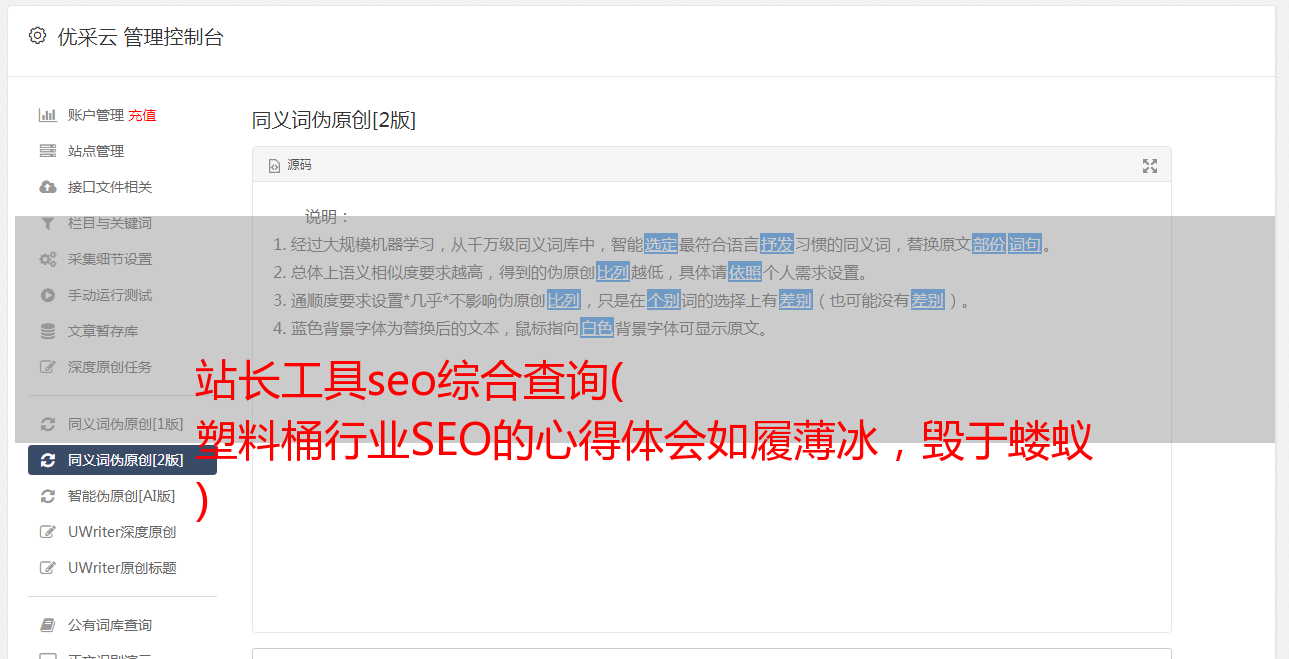The width and height of the screenshot is (1289, 659).
Task: Click the red 充值 recharge link
Action: click(x=142, y=115)
